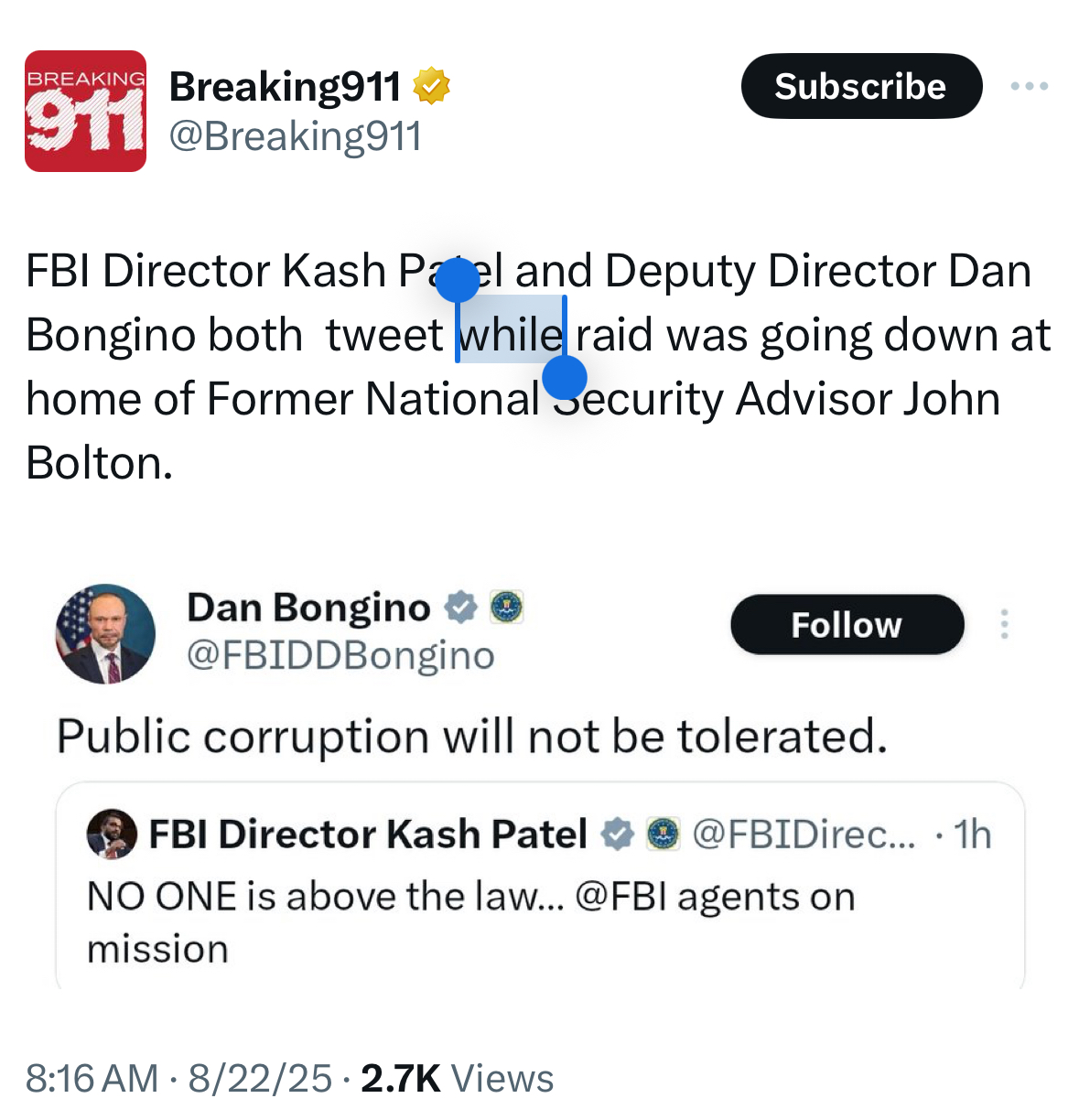Viewport: 1079px width, 1120px height.
Task: Open the @Breaking911 handle link
Action: click(x=296, y=136)
